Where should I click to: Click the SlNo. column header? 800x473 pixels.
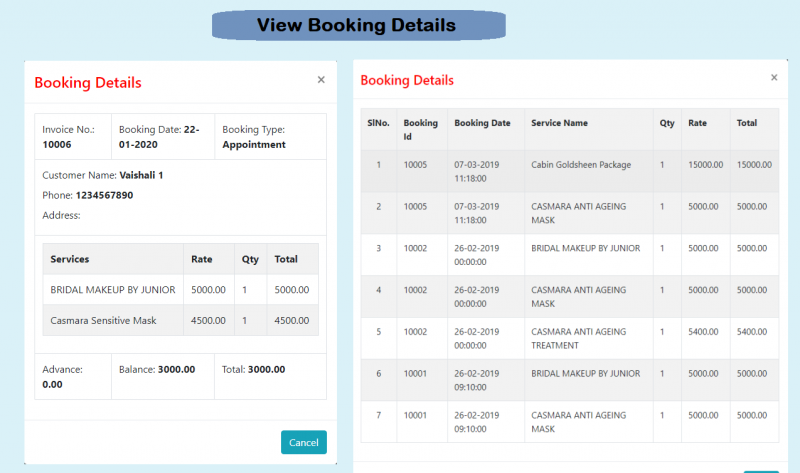click(378, 123)
